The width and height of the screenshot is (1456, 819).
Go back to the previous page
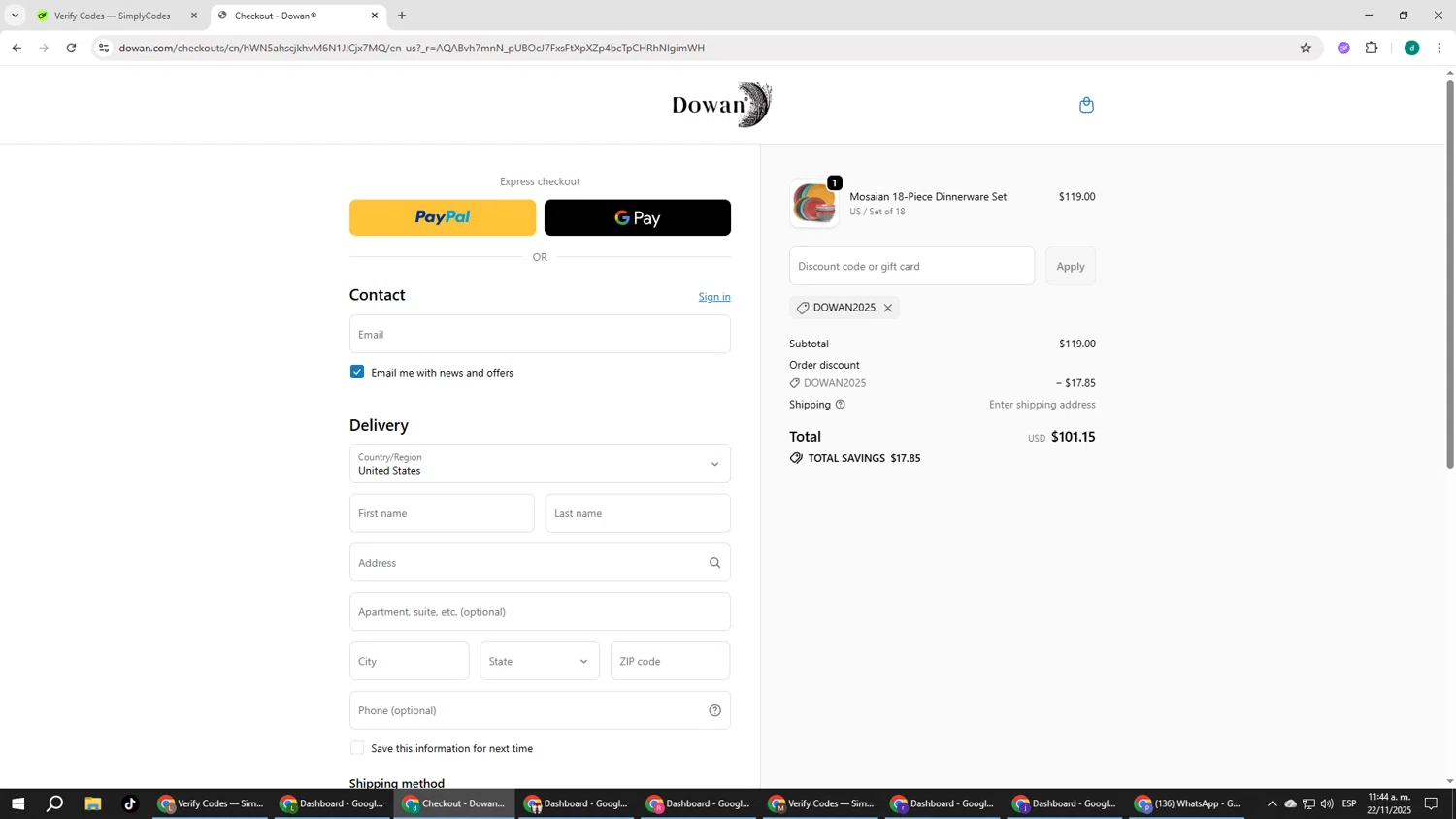coord(17,48)
